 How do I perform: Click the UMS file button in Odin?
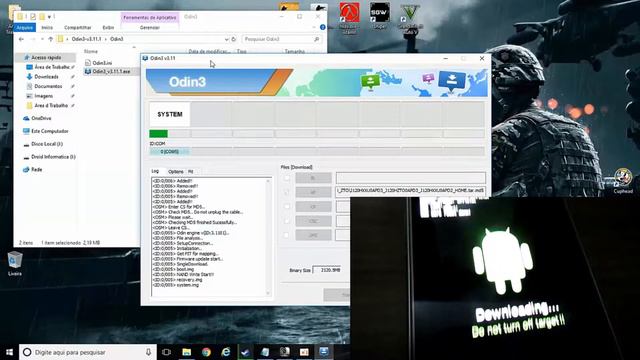coord(313,235)
